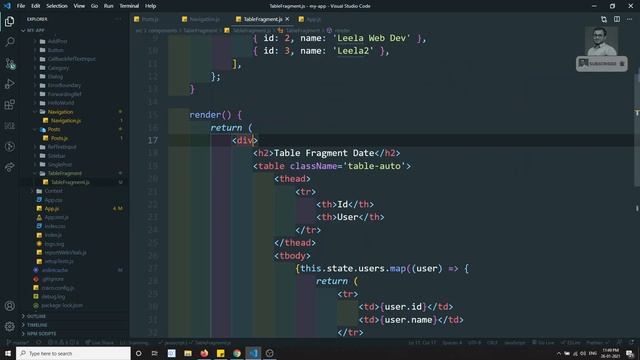The height and width of the screenshot is (360, 640).
Task: Click the Open Changes icon in the editor title bar
Action: (x=604, y=19)
